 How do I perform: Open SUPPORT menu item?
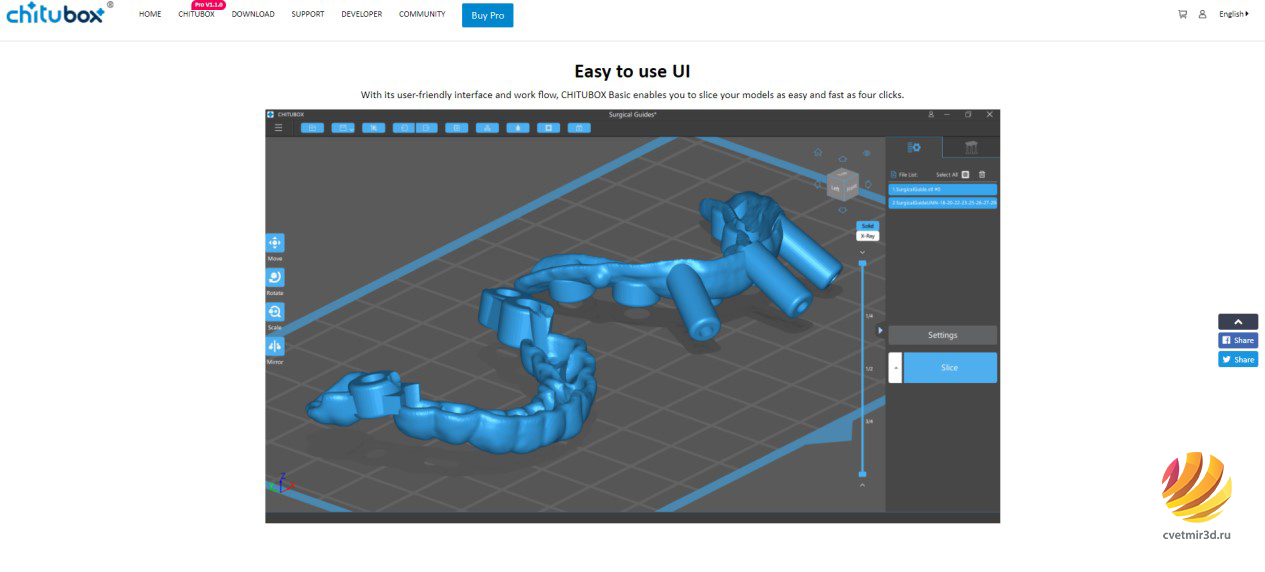pos(308,14)
